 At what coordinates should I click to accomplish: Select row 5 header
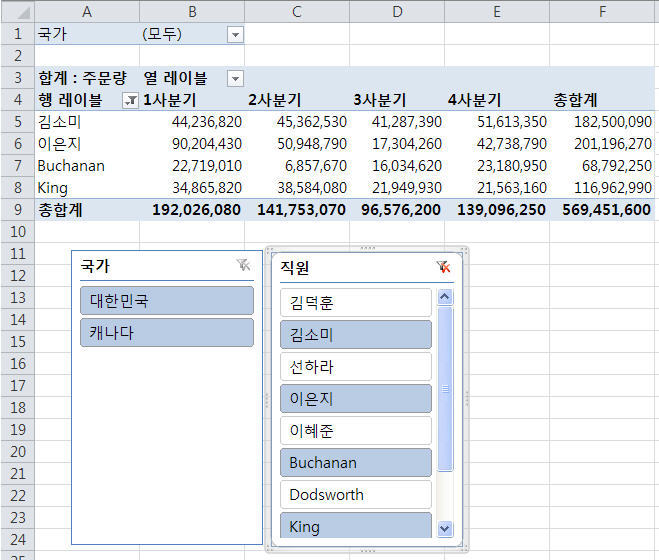click(18, 122)
